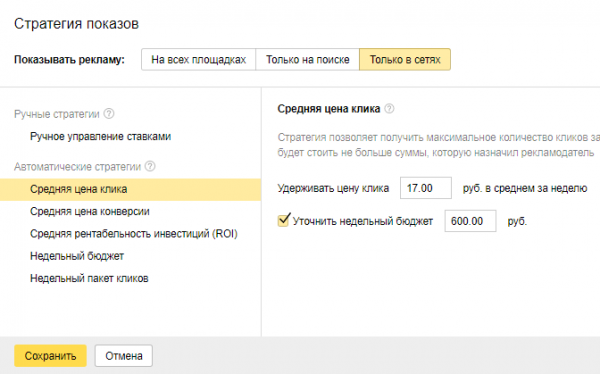Click the Стратегия показов title
Screen dimensions: 600x374
[77, 24]
